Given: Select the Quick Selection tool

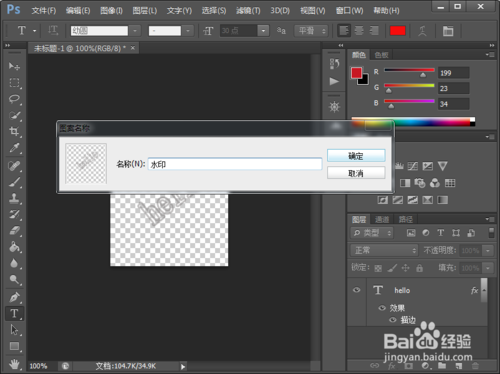Looking at the screenshot, I should coord(14,115).
